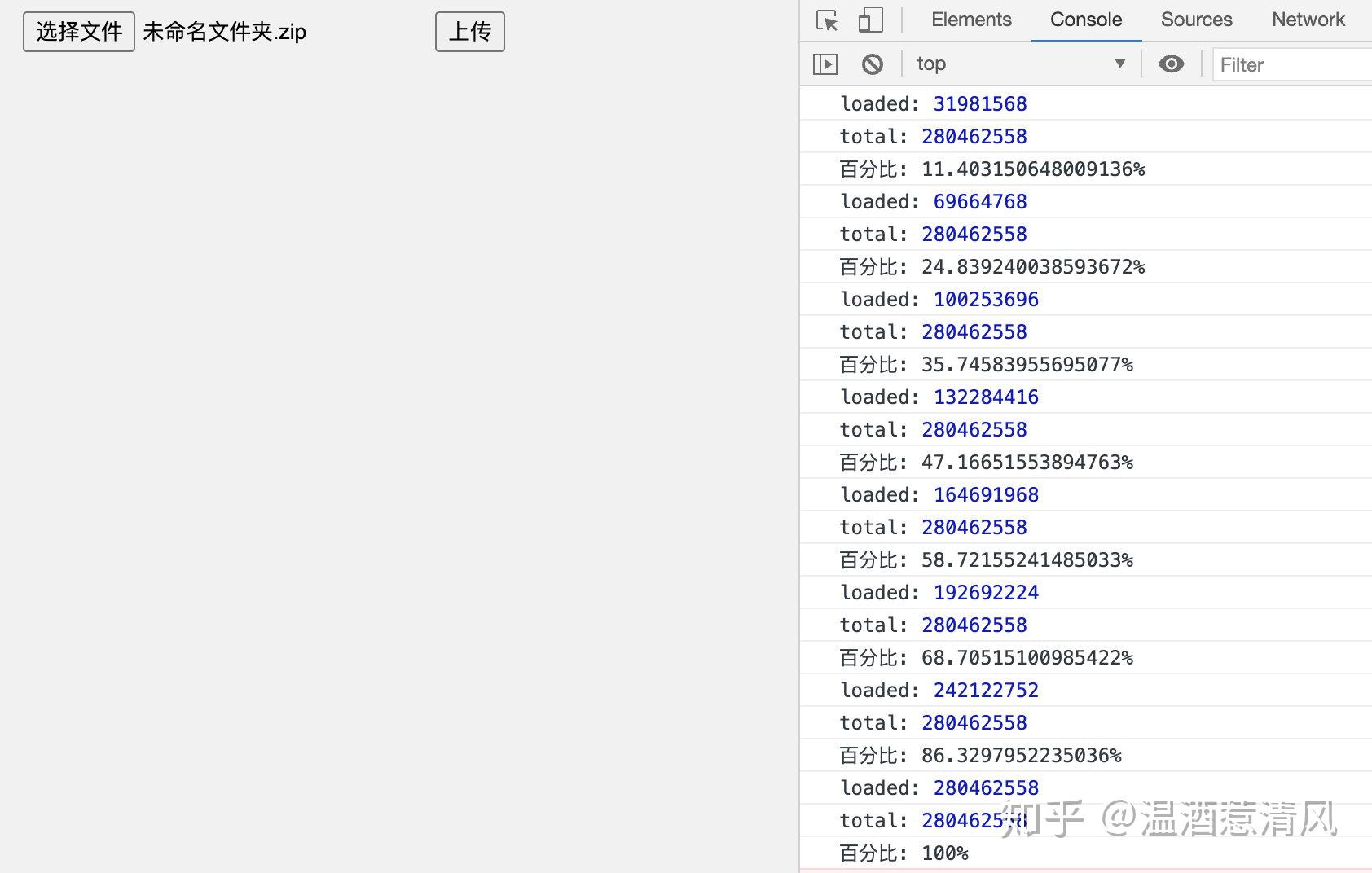Viewport: 1372px width, 873px height.
Task: Toggle the device toolbar for responsive mode
Action: (868, 20)
